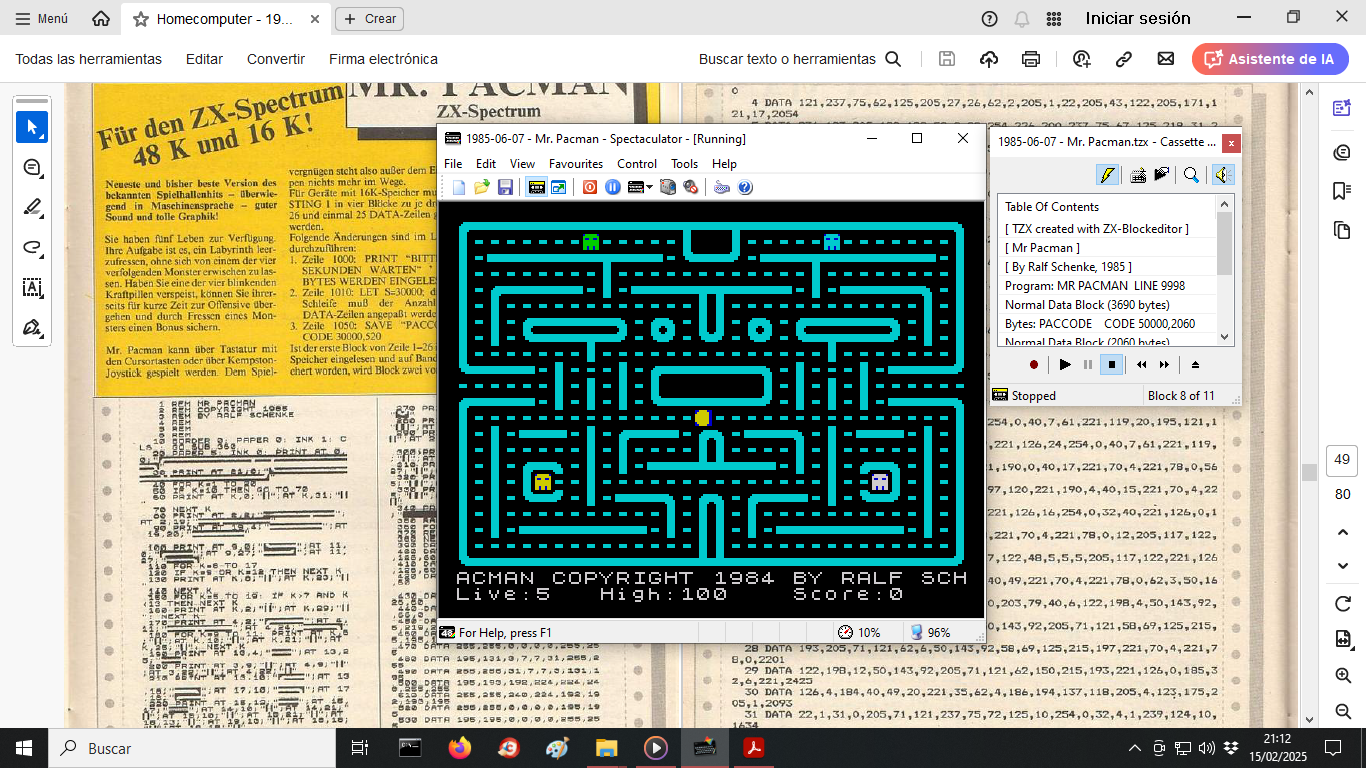Save snapshot with floppy disk icon
Screen dimensions: 1366x768
(x=505, y=187)
